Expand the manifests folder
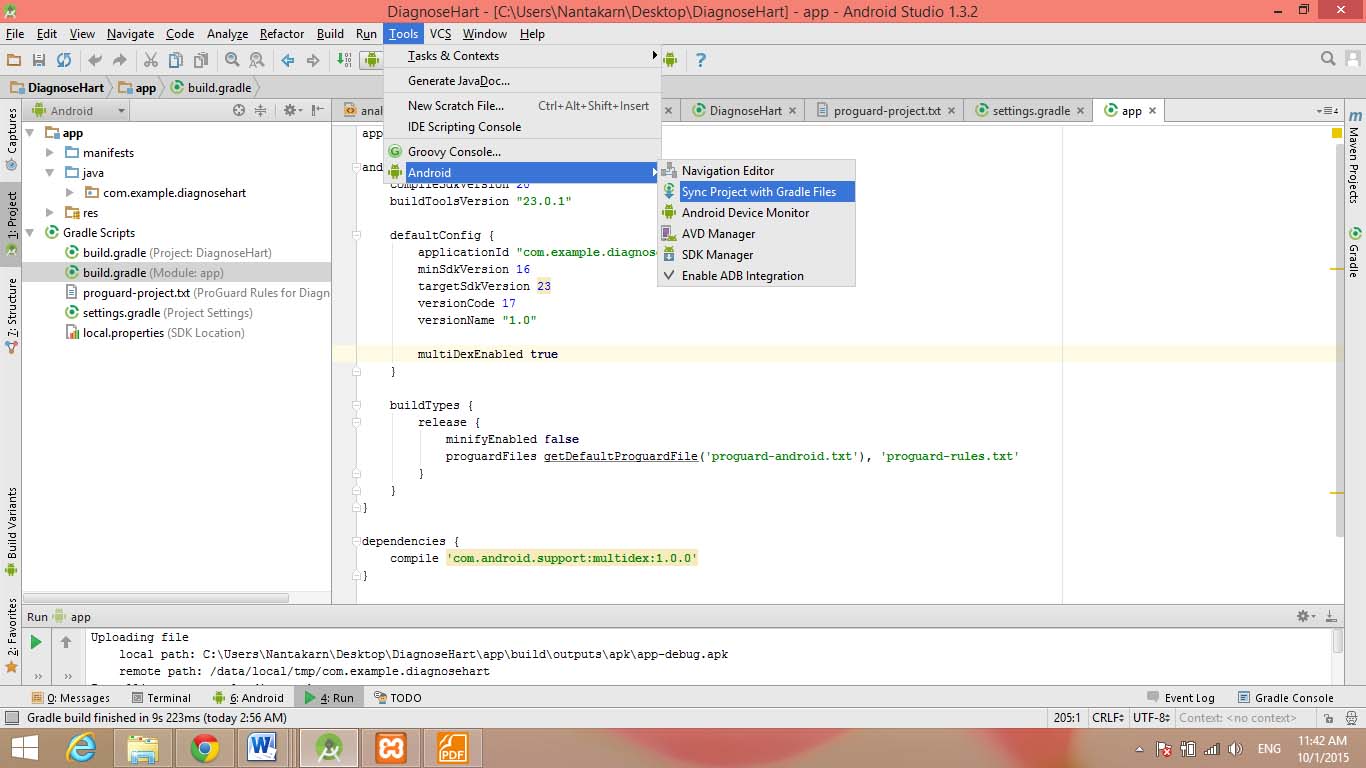Image resolution: width=1366 pixels, height=768 pixels. coord(50,153)
